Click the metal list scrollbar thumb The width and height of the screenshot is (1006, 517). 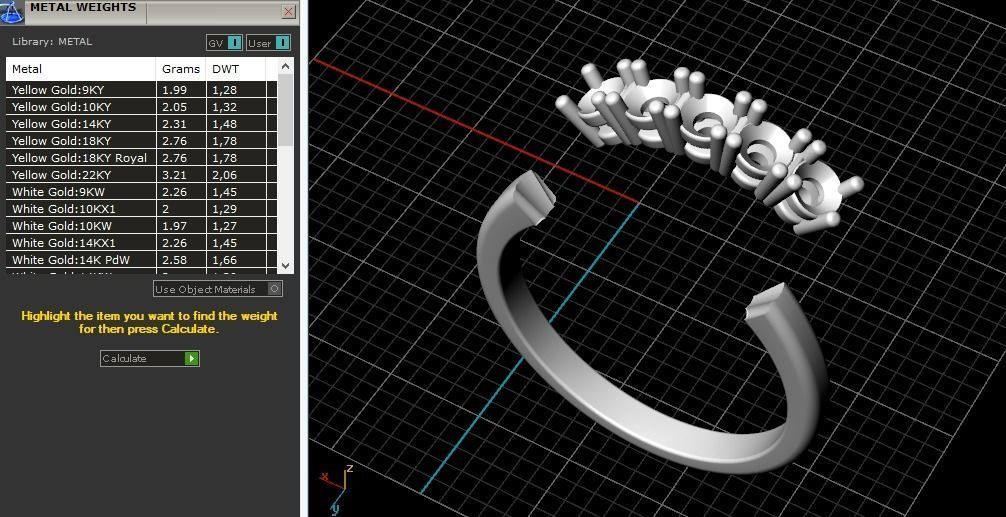286,109
